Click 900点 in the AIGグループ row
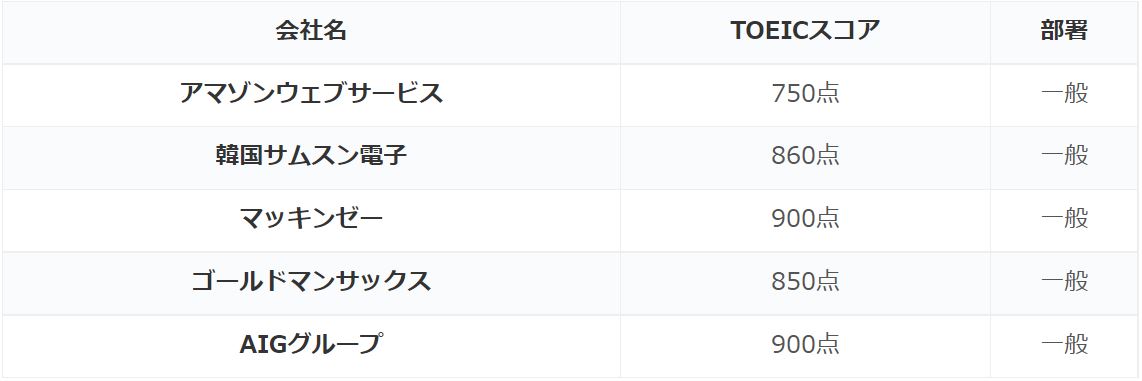This screenshot has height=381, width=1142. tap(805, 345)
